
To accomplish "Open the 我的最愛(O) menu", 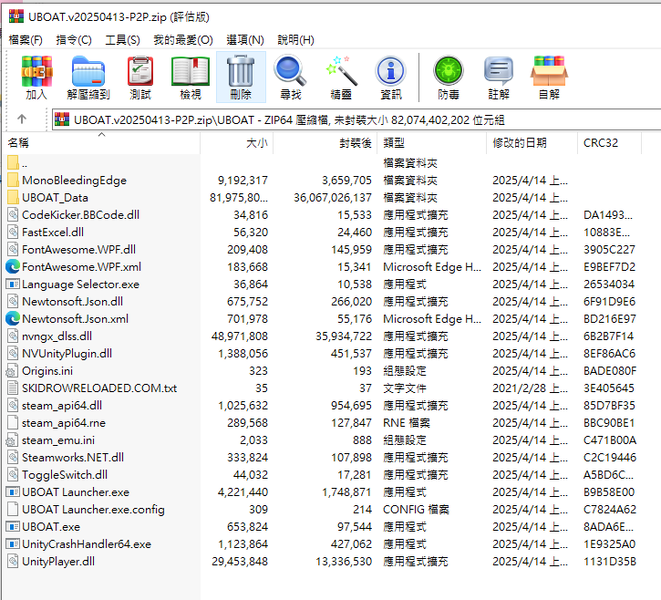I will [x=183, y=40].
